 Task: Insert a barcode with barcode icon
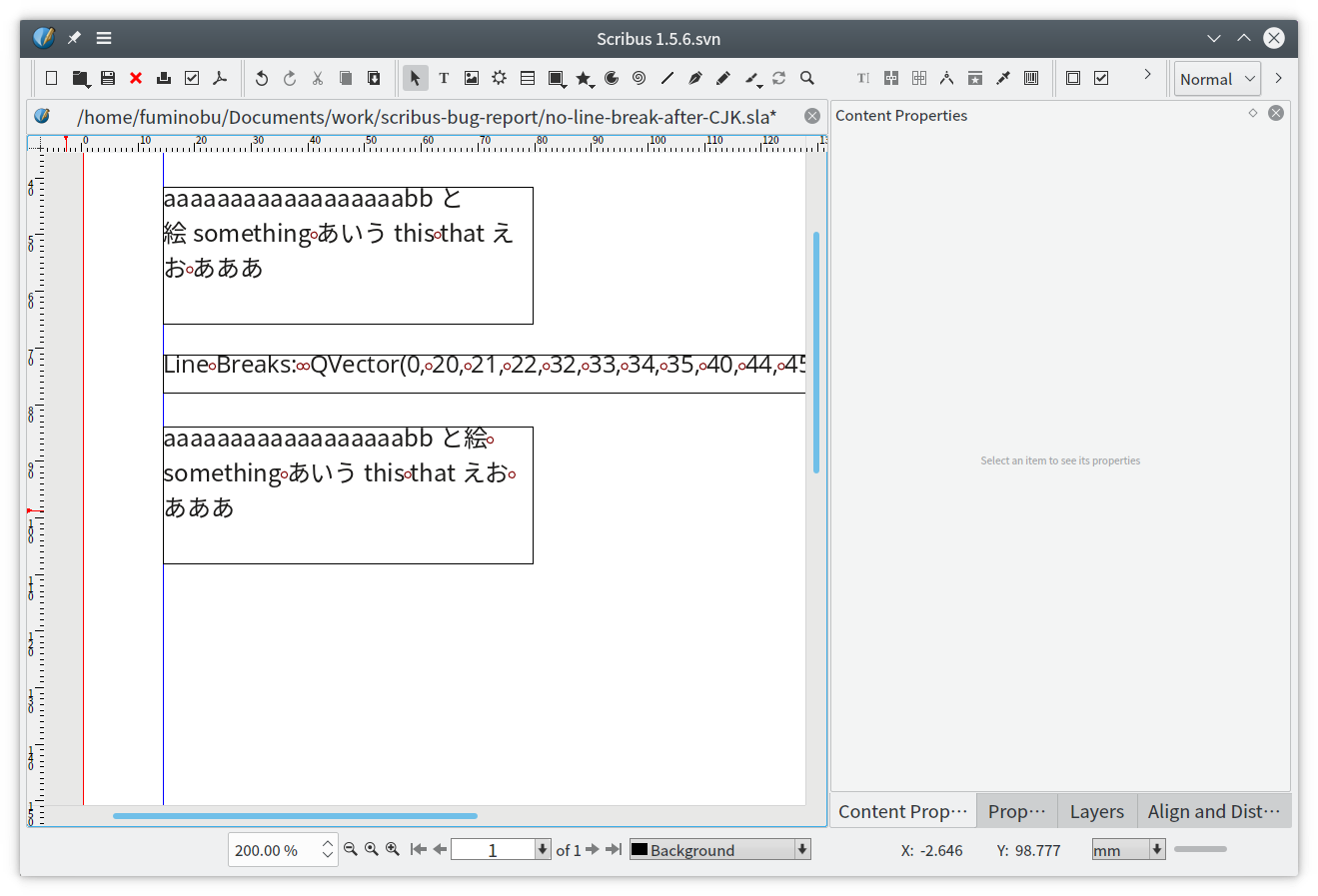(1031, 78)
